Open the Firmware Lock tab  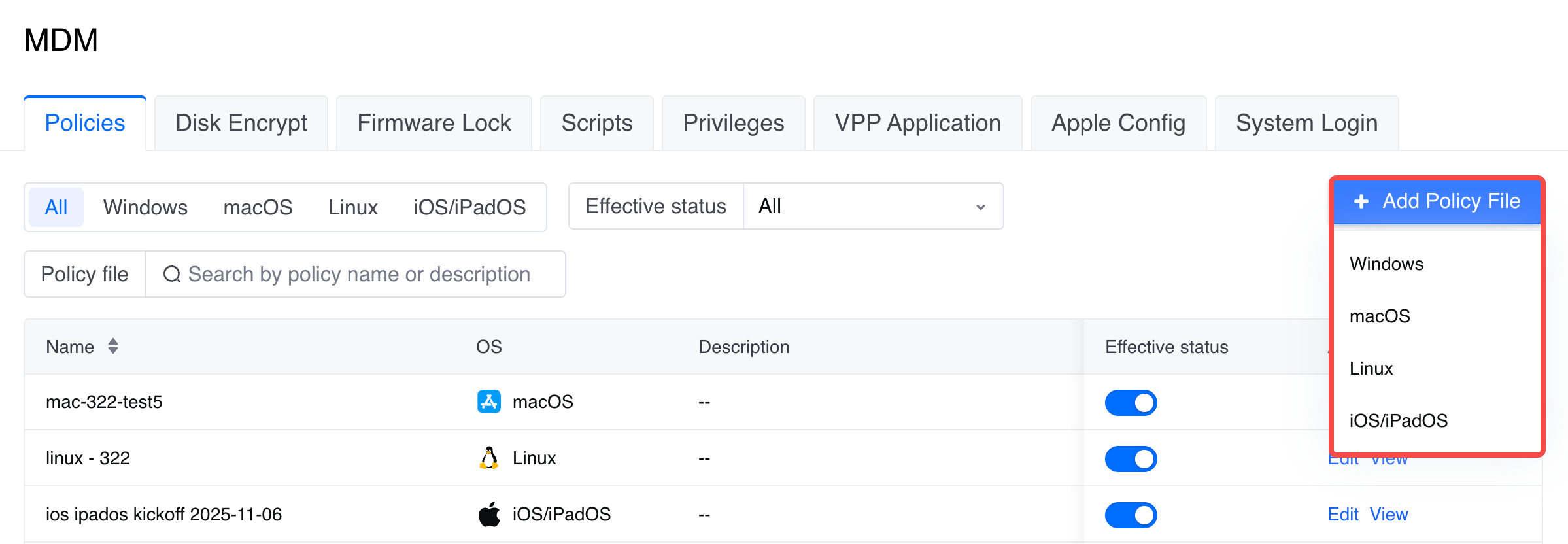pos(434,124)
